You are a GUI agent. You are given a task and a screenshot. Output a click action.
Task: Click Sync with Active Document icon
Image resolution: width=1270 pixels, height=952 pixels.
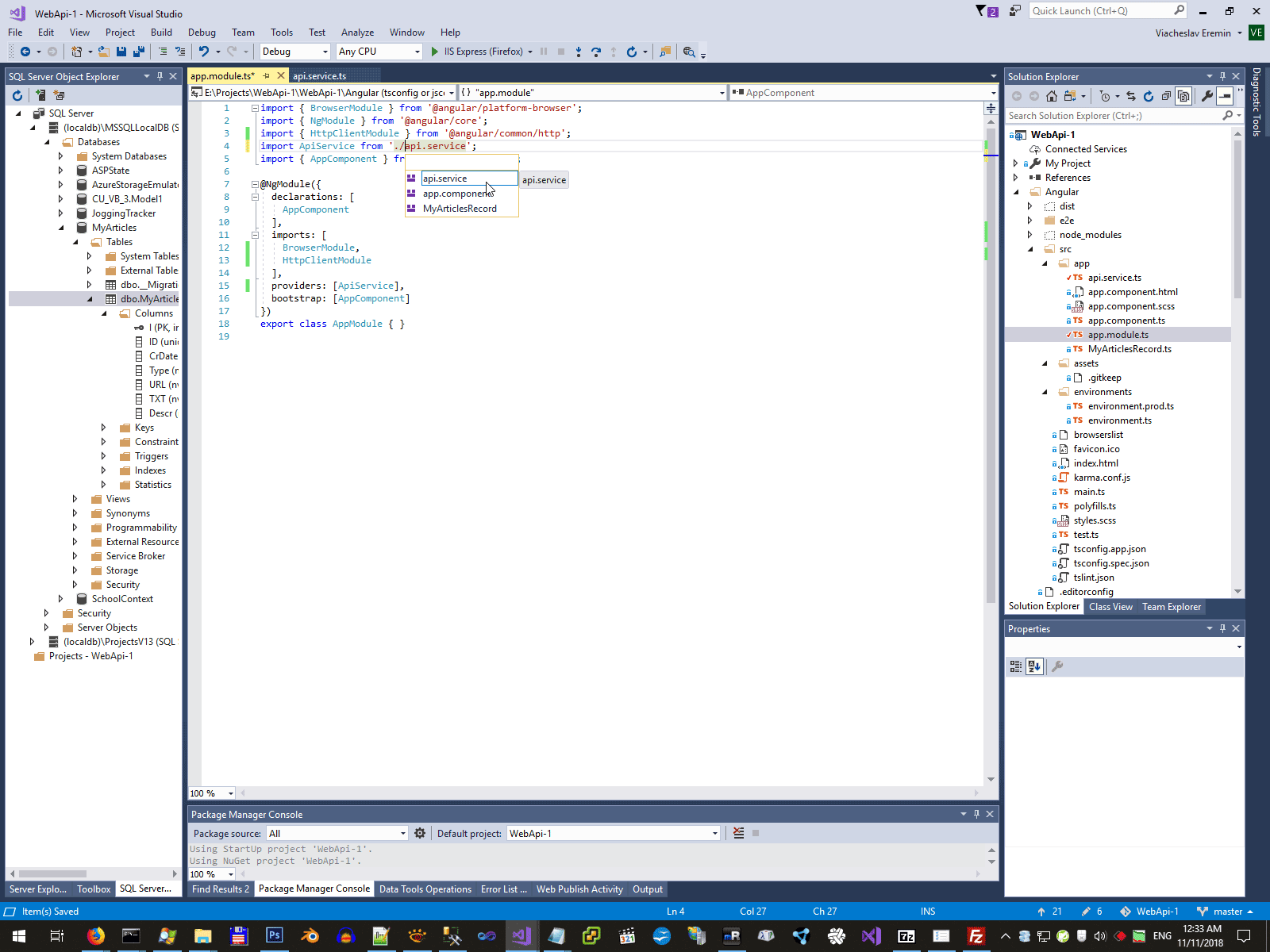pyautogui.click(x=1131, y=96)
